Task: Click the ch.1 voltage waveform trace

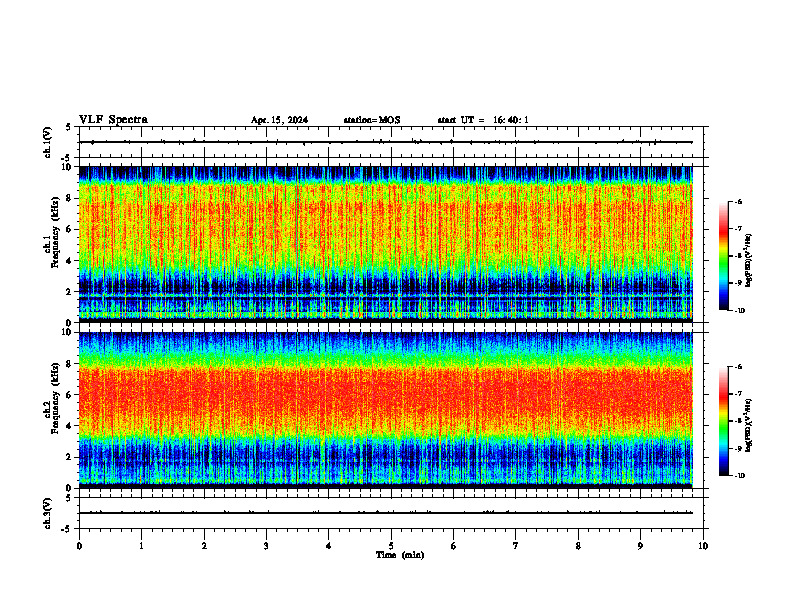Action: point(386,142)
